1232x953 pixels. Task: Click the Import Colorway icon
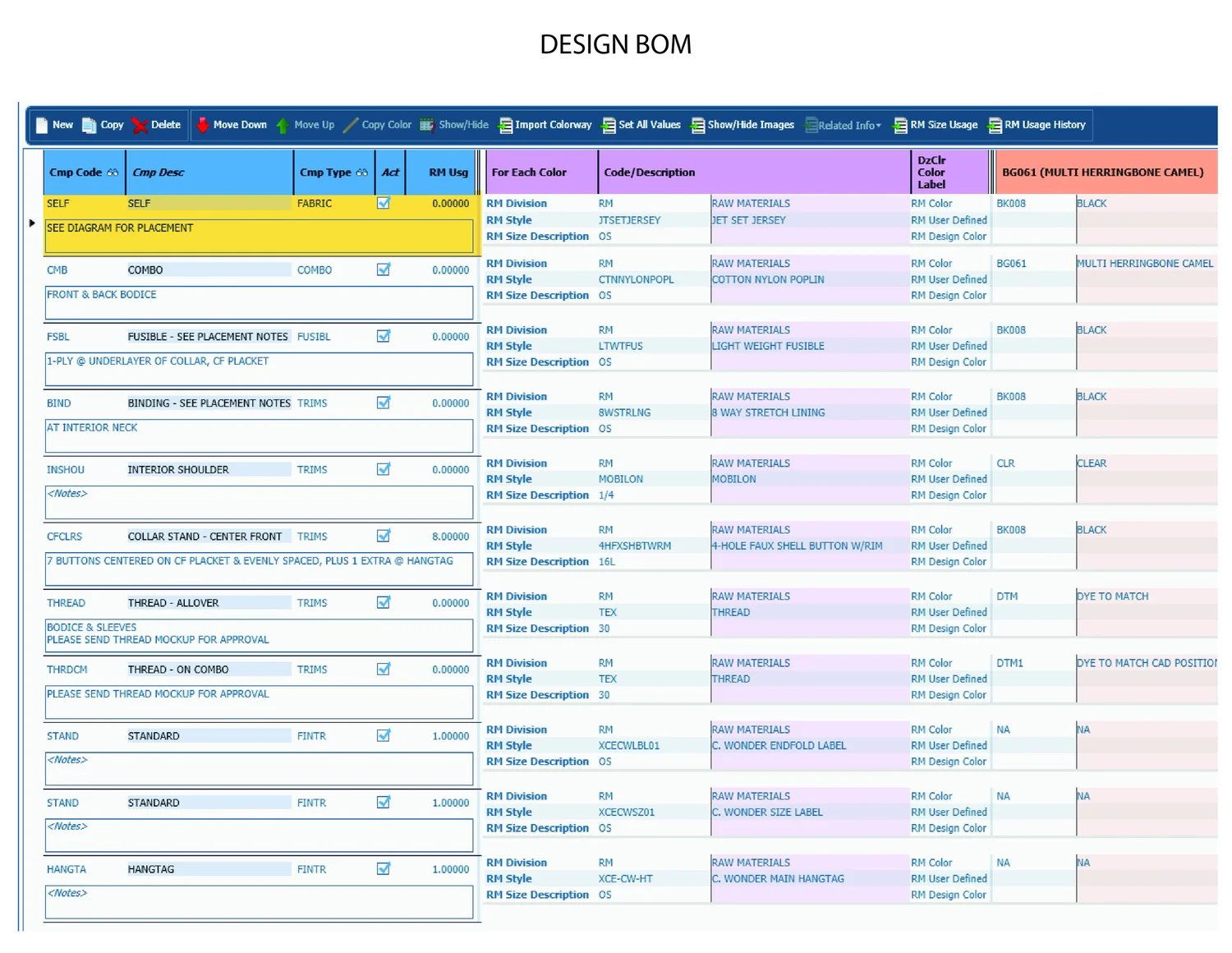(x=506, y=126)
